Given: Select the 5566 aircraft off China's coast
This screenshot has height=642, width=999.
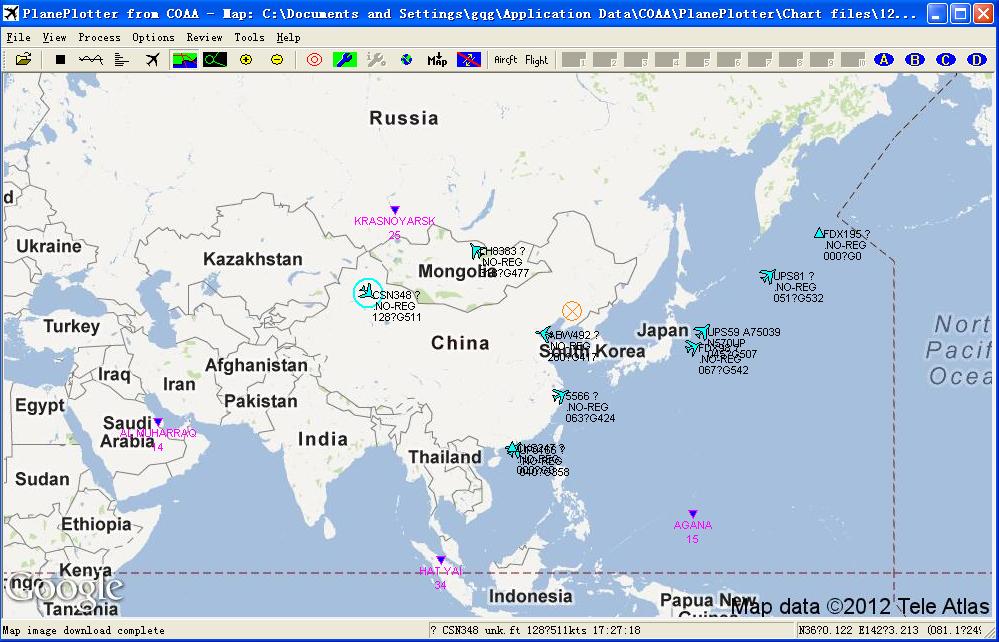Looking at the screenshot, I should point(560,396).
